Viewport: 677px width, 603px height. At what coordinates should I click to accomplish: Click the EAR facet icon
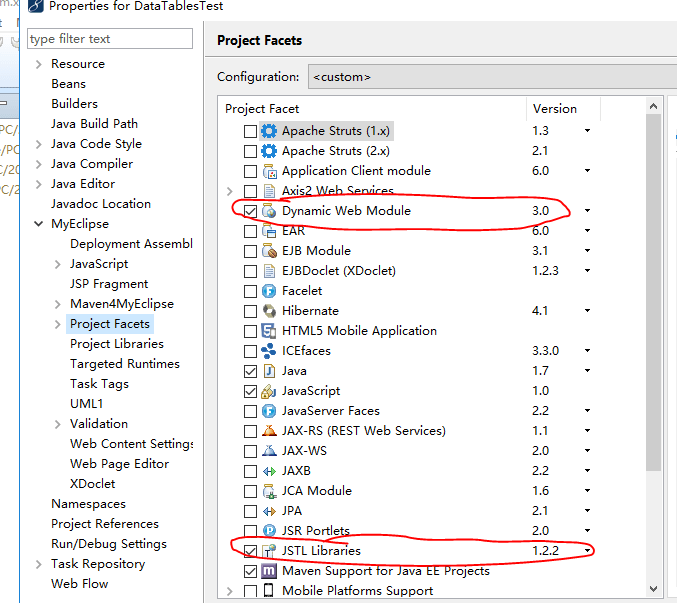pos(269,231)
